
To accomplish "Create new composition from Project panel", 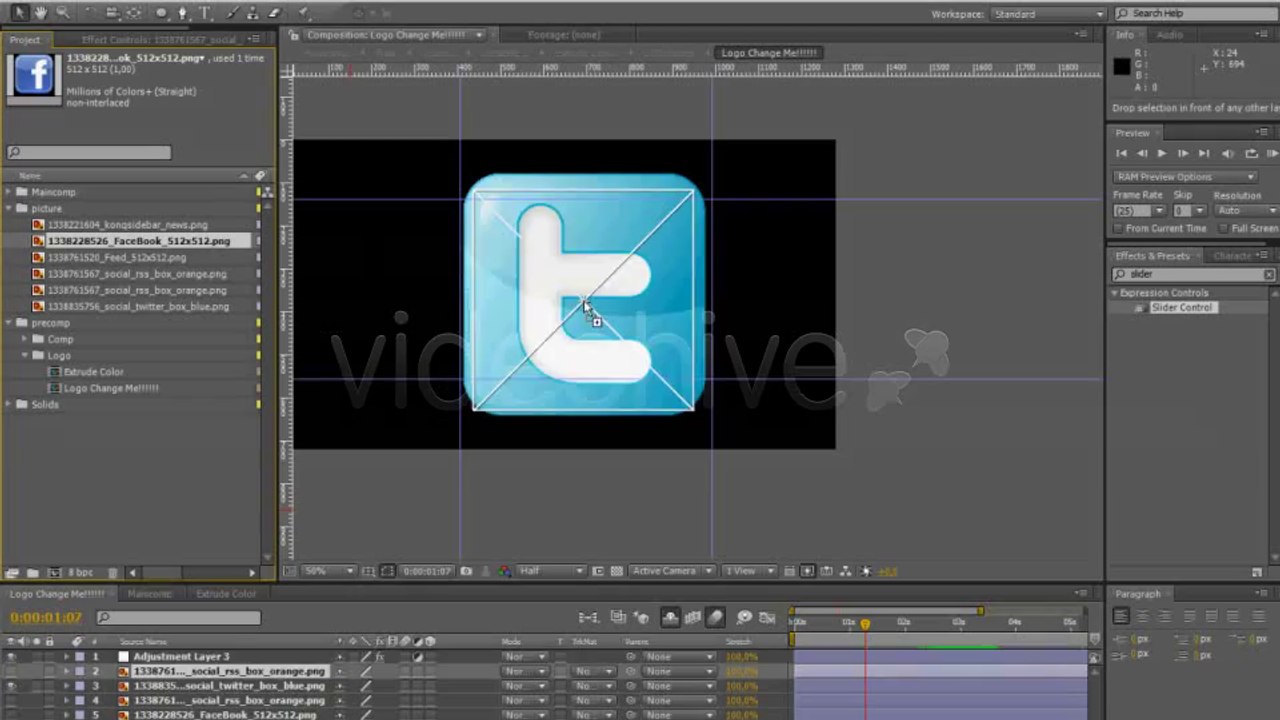I will (53, 572).
